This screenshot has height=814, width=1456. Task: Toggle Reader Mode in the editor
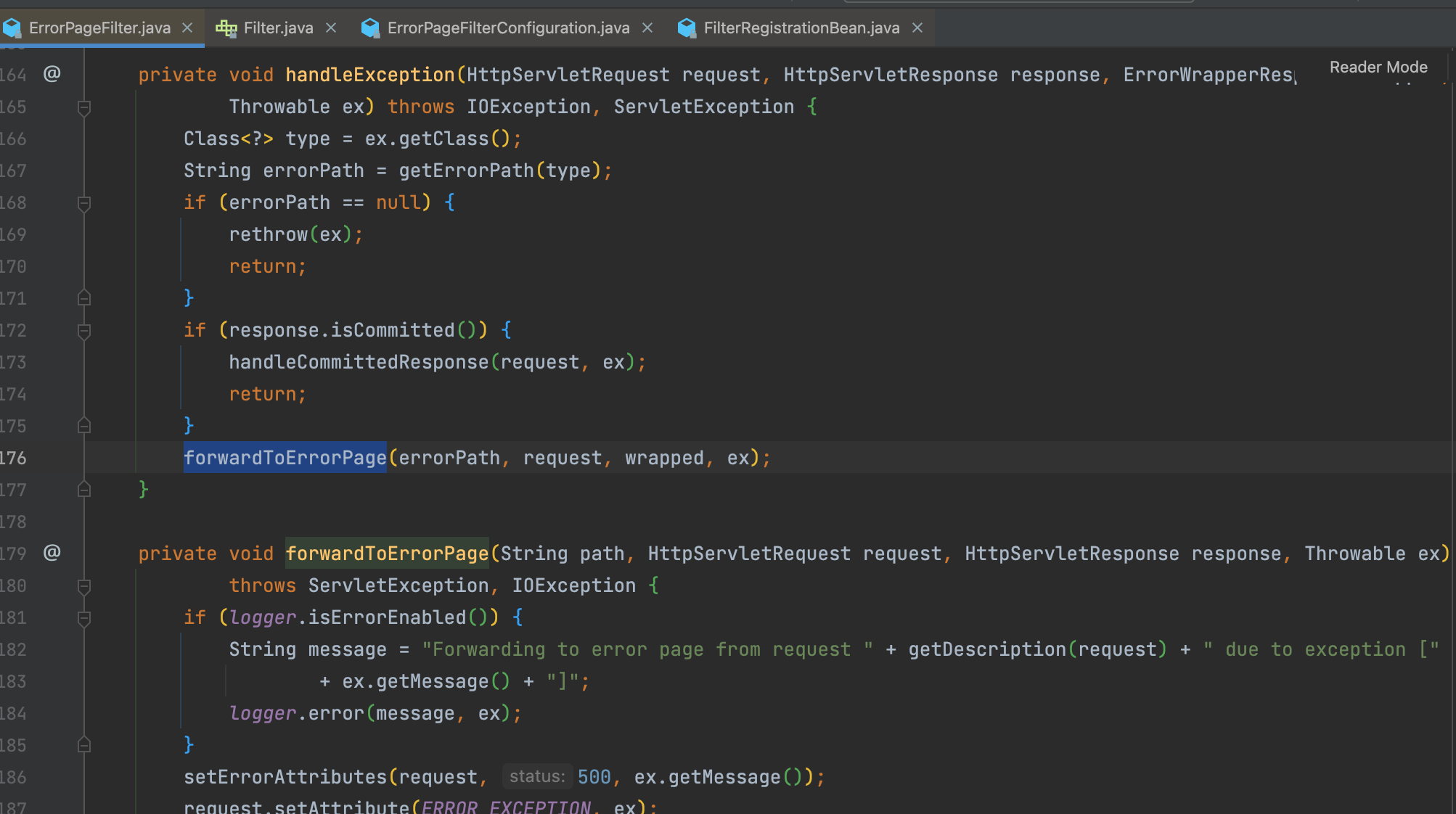pos(1378,67)
